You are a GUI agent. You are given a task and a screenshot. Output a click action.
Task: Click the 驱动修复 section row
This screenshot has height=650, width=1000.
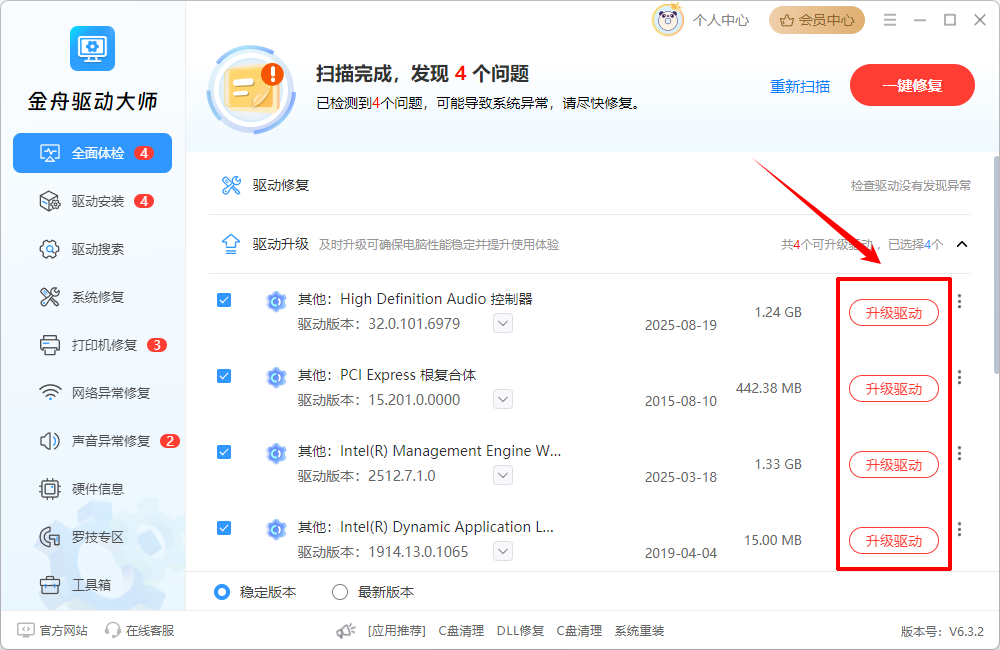pyautogui.click(x=590, y=185)
